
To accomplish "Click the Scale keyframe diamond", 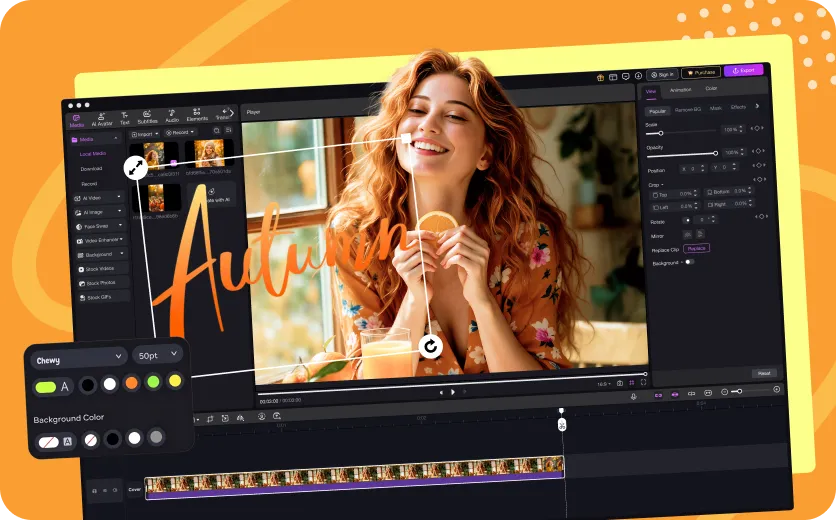I will tap(757, 129).
